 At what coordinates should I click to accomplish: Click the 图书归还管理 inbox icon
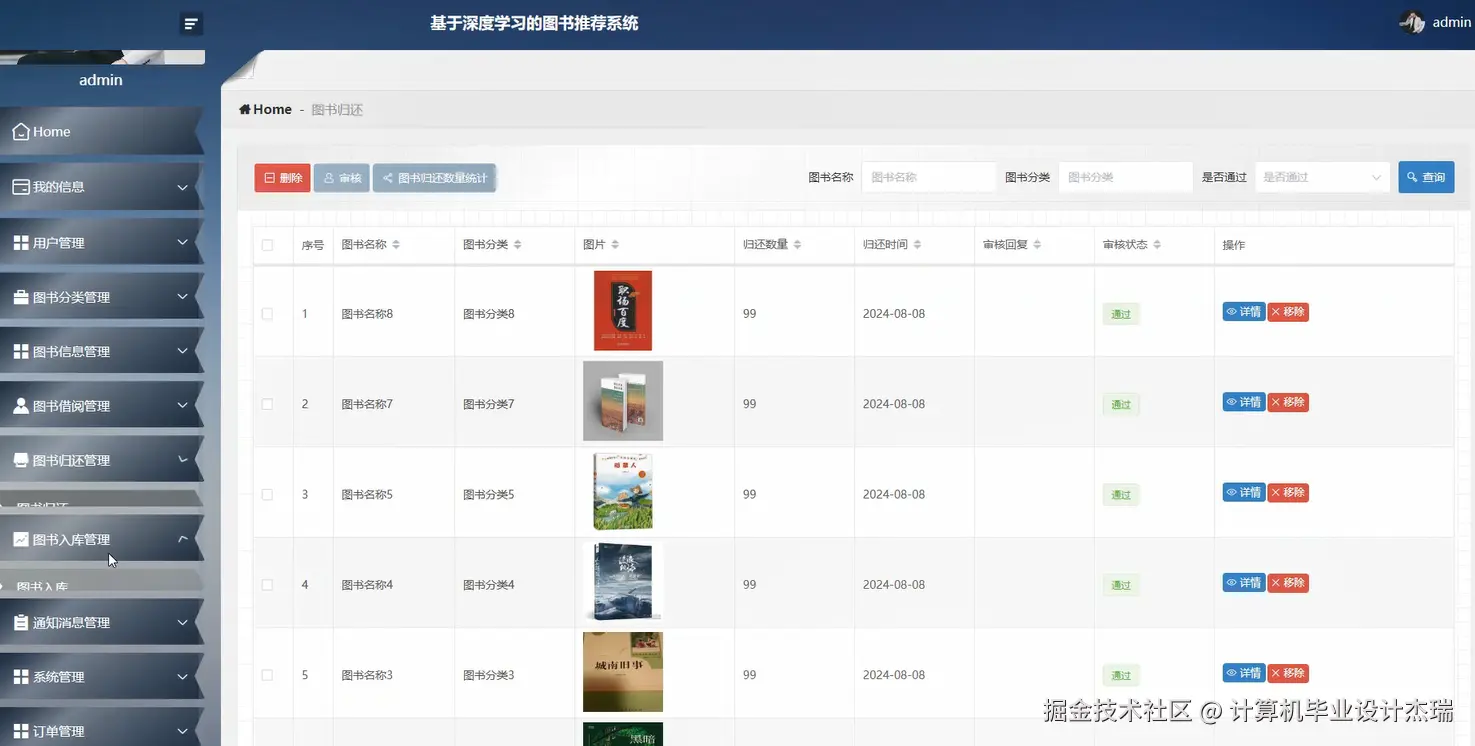pos(20,460)
